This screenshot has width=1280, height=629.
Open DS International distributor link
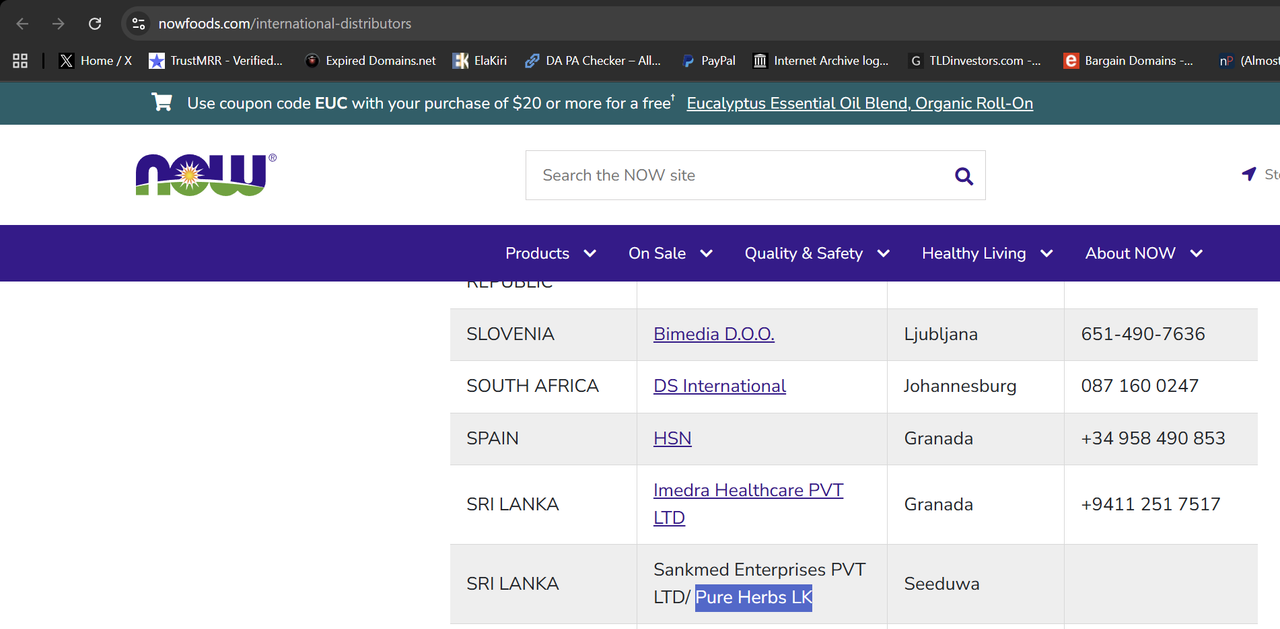(x=720, y=386)
